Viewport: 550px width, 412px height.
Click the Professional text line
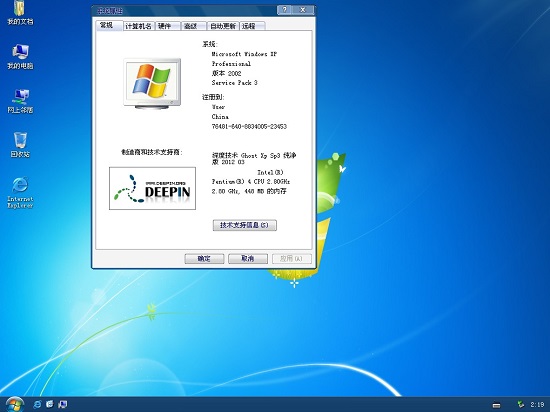click(231, 64)
